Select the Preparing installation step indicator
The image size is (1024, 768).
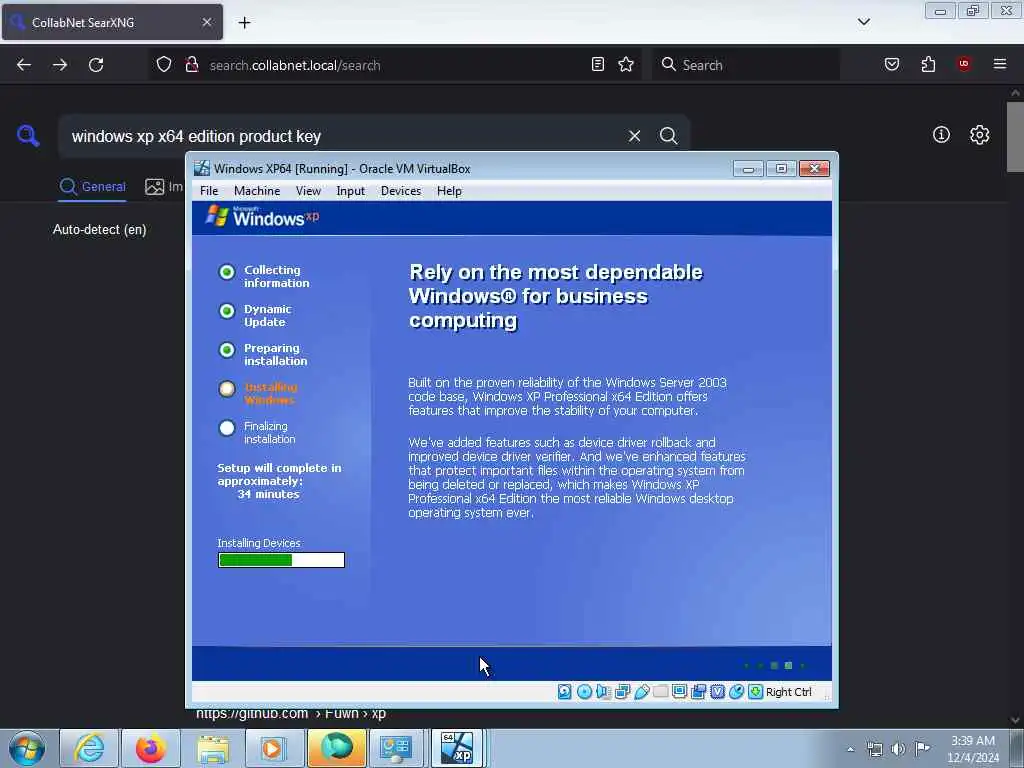pyautogui.click(x=227, y=350)
